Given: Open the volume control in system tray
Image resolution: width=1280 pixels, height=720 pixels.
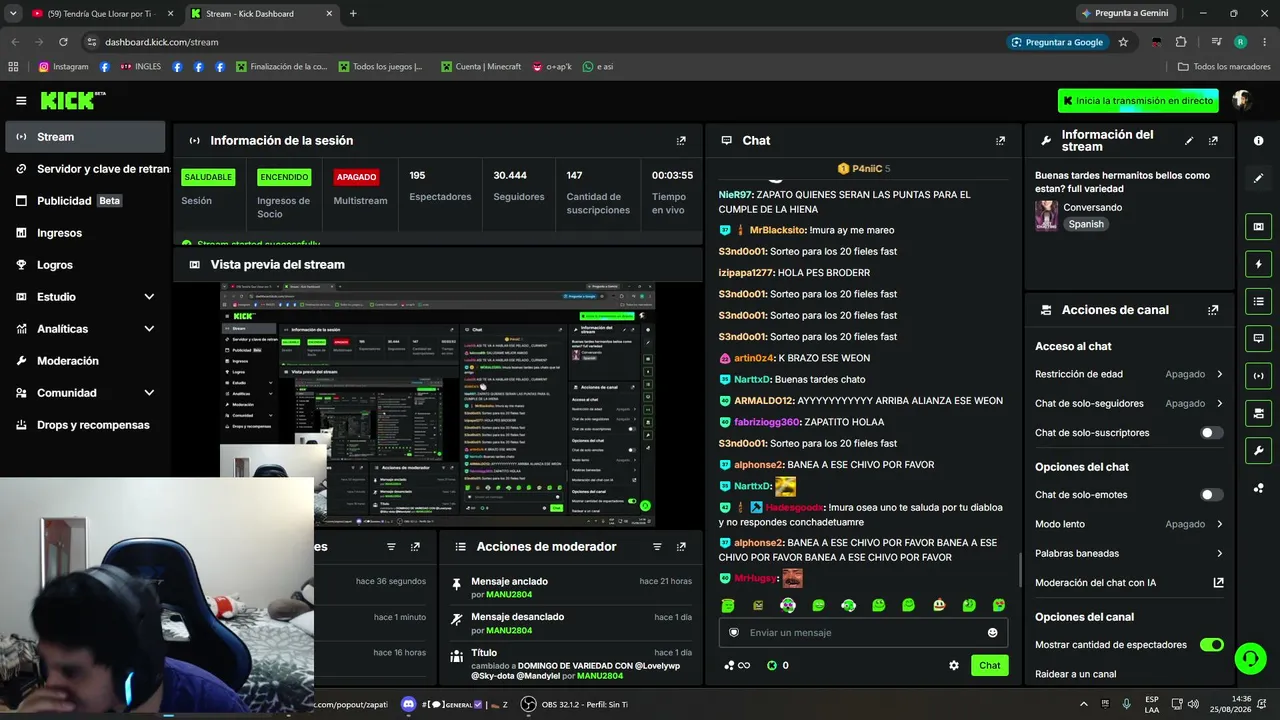Looking at the screenshot, I should (1192, 704).
